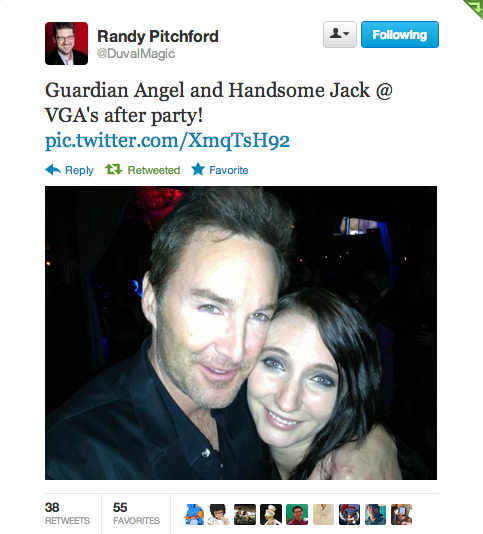Image resolution: width=483 pixels, height=534 pixels.
Task: Click the blue Mudkip avatar
Action: pyautogui.click(x=194, y=514)
